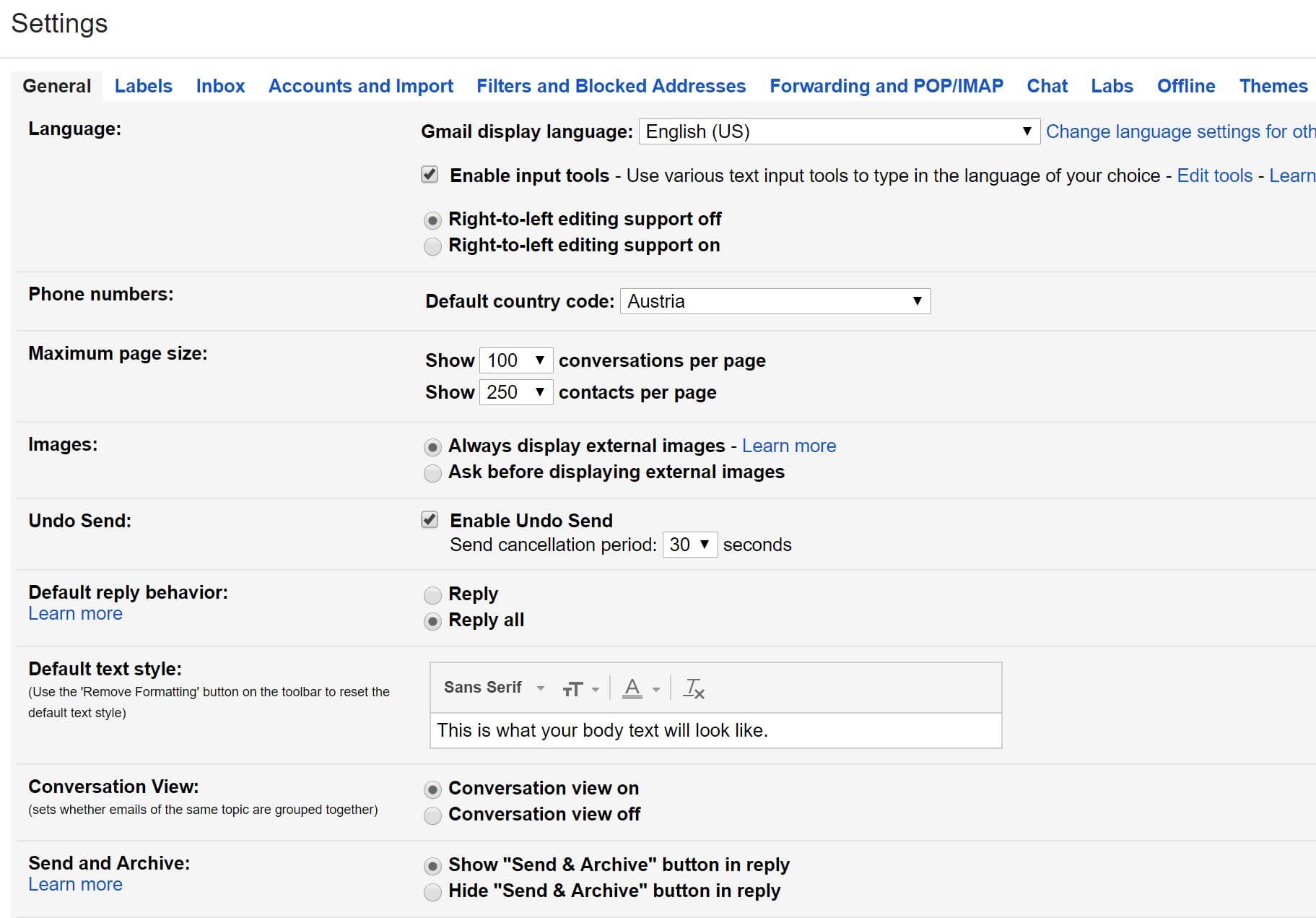1316x918 pixels.
Task: Click the Edit tools link
Action: (x=1214, y=176)
